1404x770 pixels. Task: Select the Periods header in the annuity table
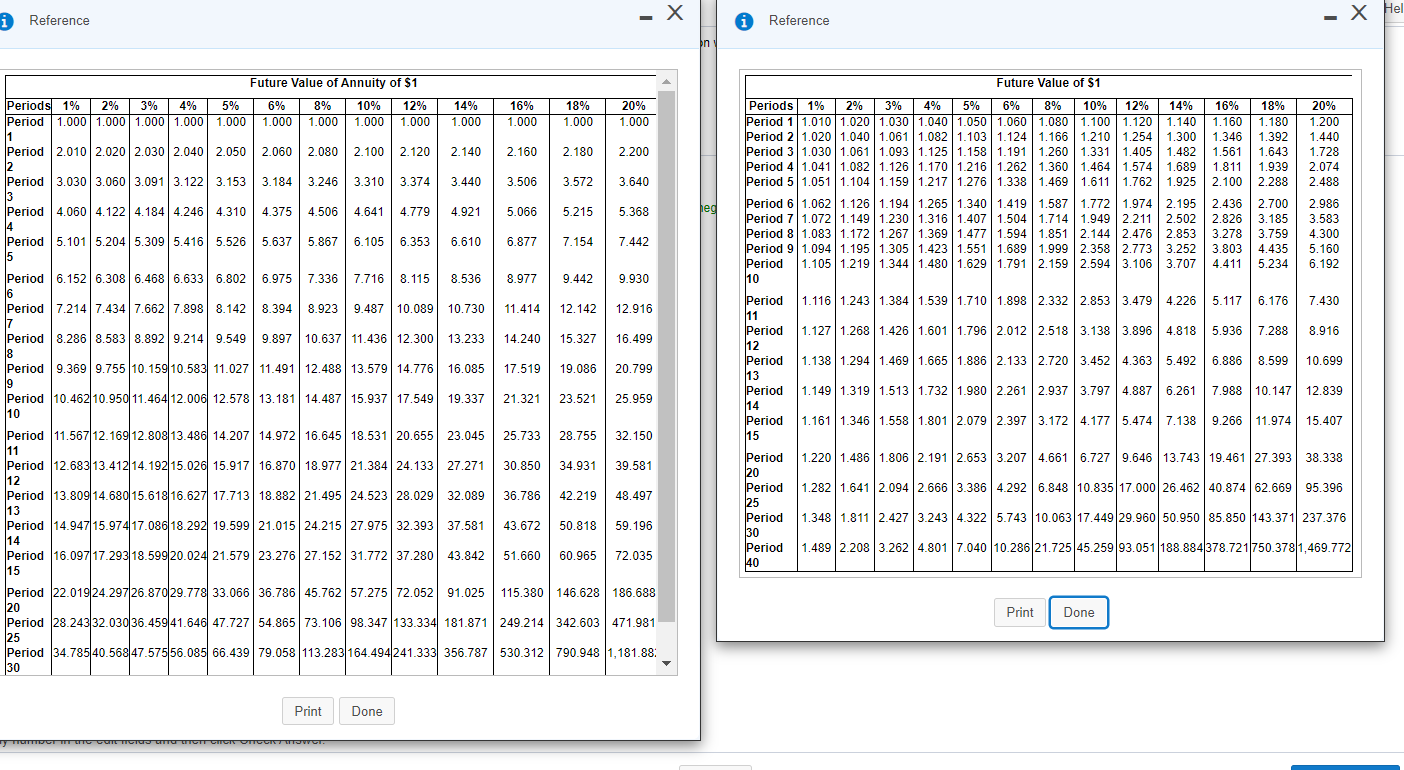[x=28, y=105]
